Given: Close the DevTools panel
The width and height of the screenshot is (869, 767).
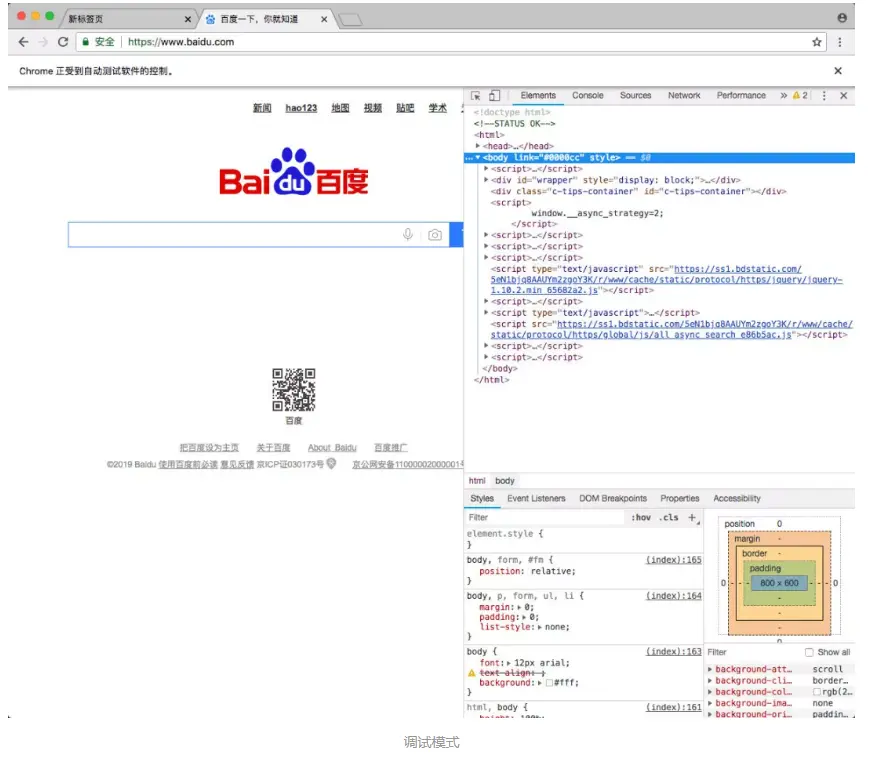Looking at the screenshot, I should [x=843, y=95].
